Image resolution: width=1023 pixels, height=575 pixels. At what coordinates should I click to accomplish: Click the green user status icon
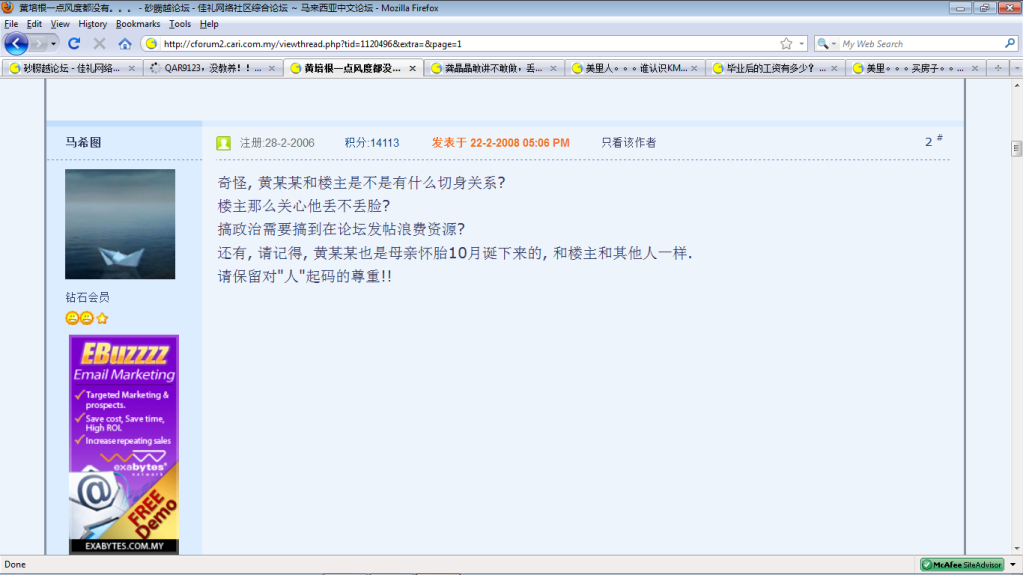[x=223, y=143]
